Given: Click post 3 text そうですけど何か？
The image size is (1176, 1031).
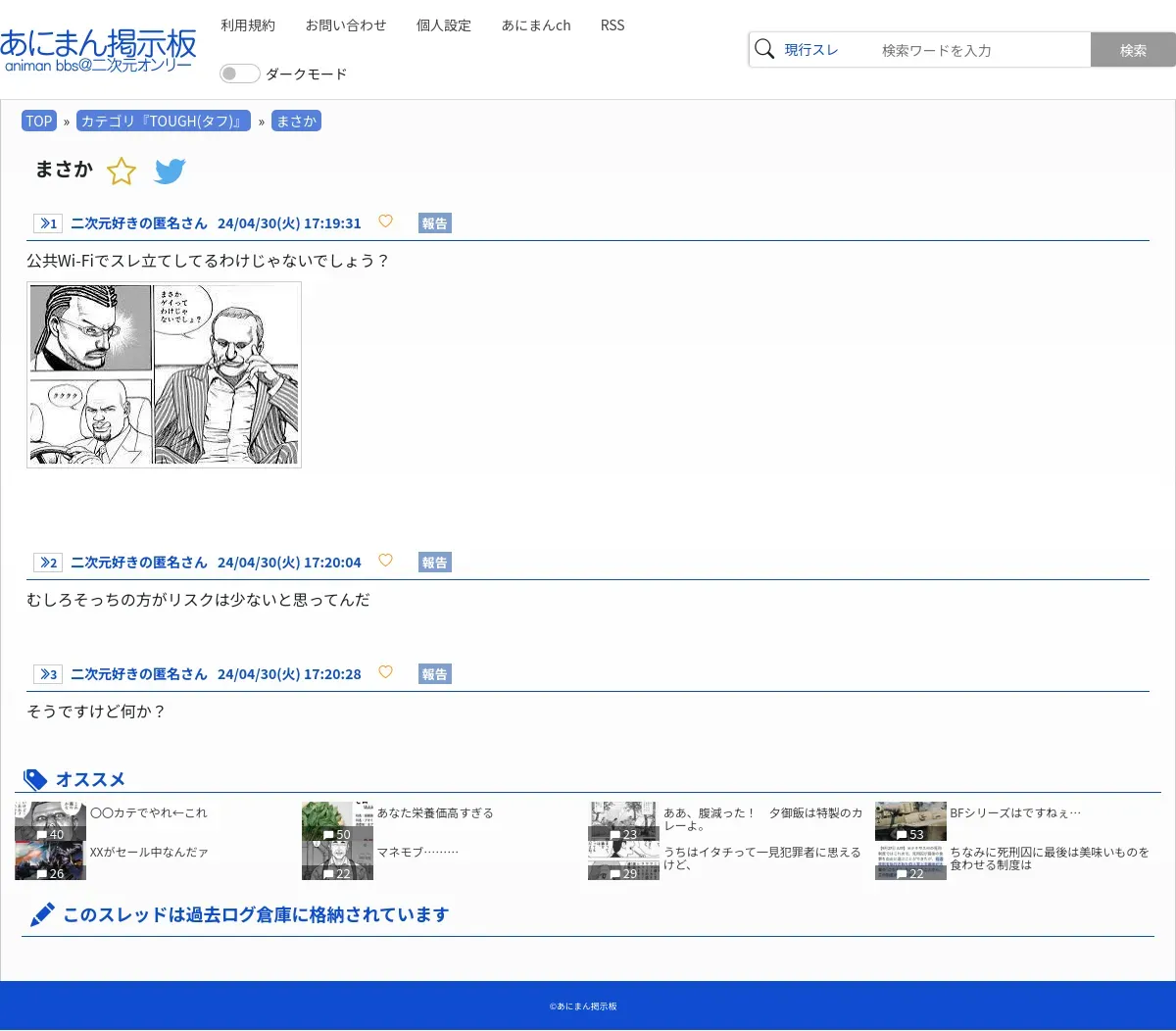Looking at the screenshot, I should [96, 712].
